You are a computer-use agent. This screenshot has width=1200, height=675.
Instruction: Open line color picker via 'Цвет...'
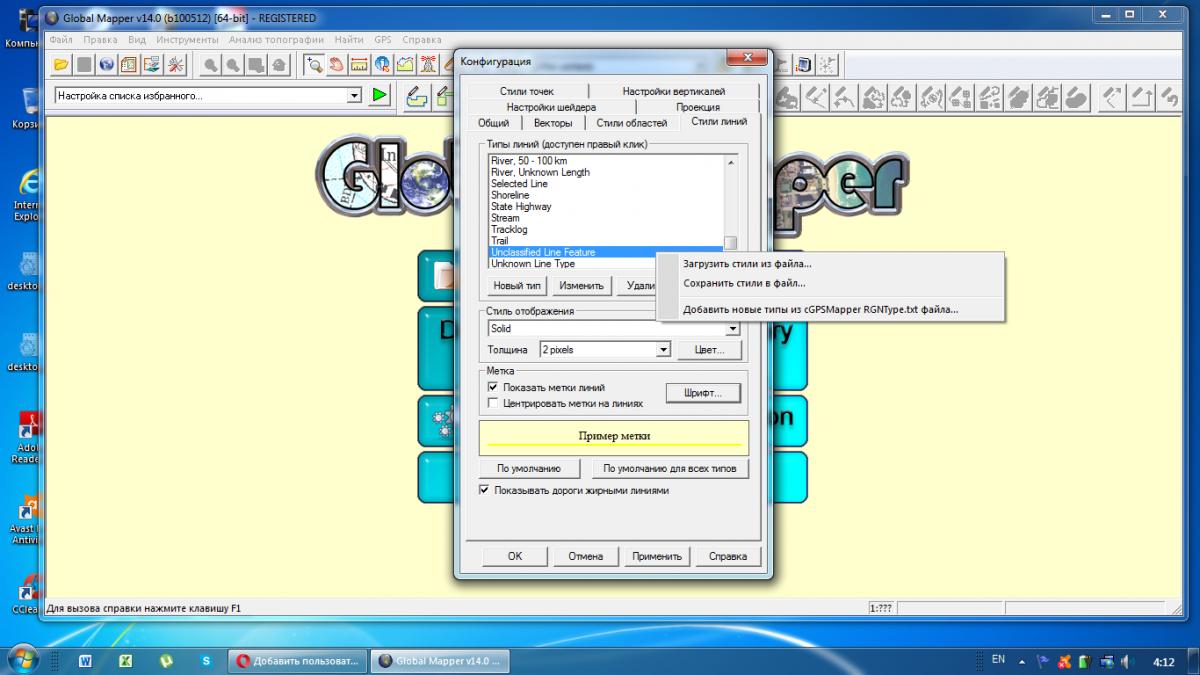click(x=709, y=350)
